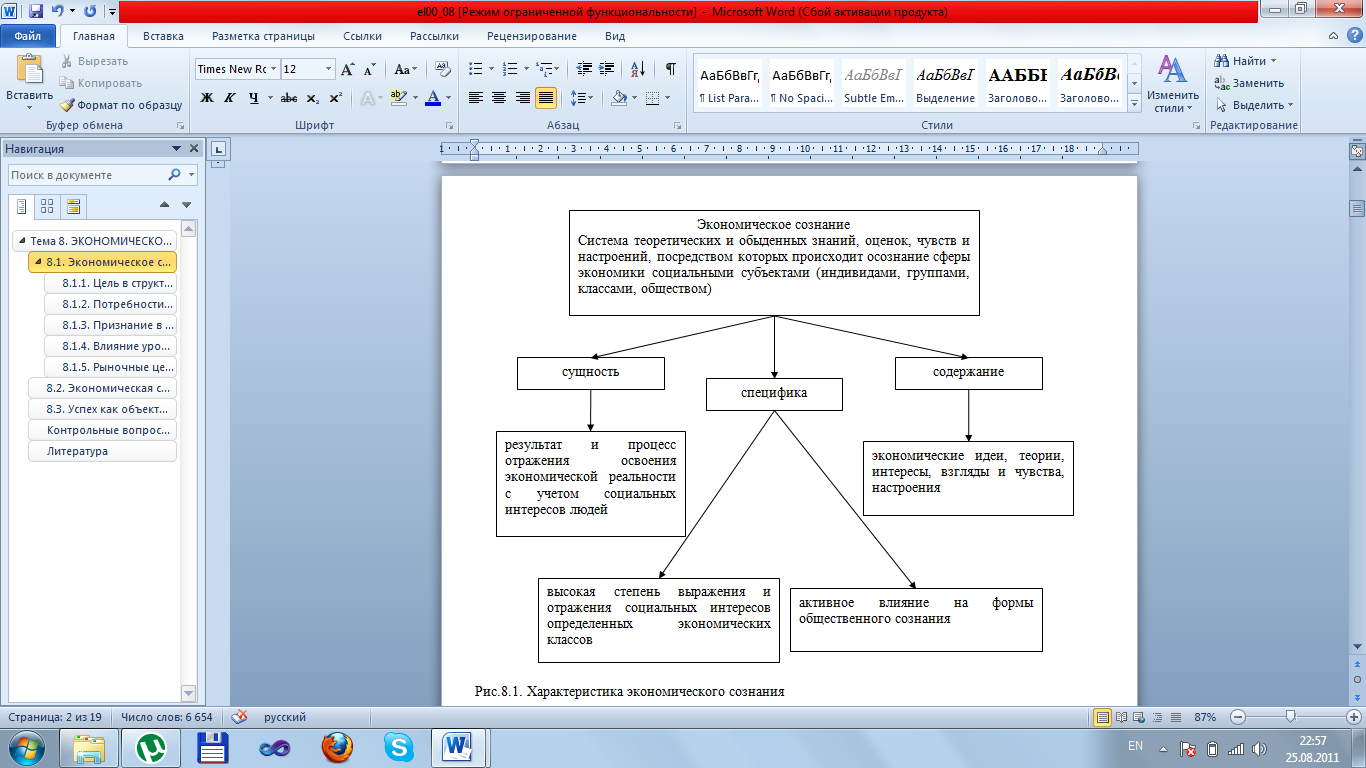
Task: Align text left
Action: coord(475,98)
